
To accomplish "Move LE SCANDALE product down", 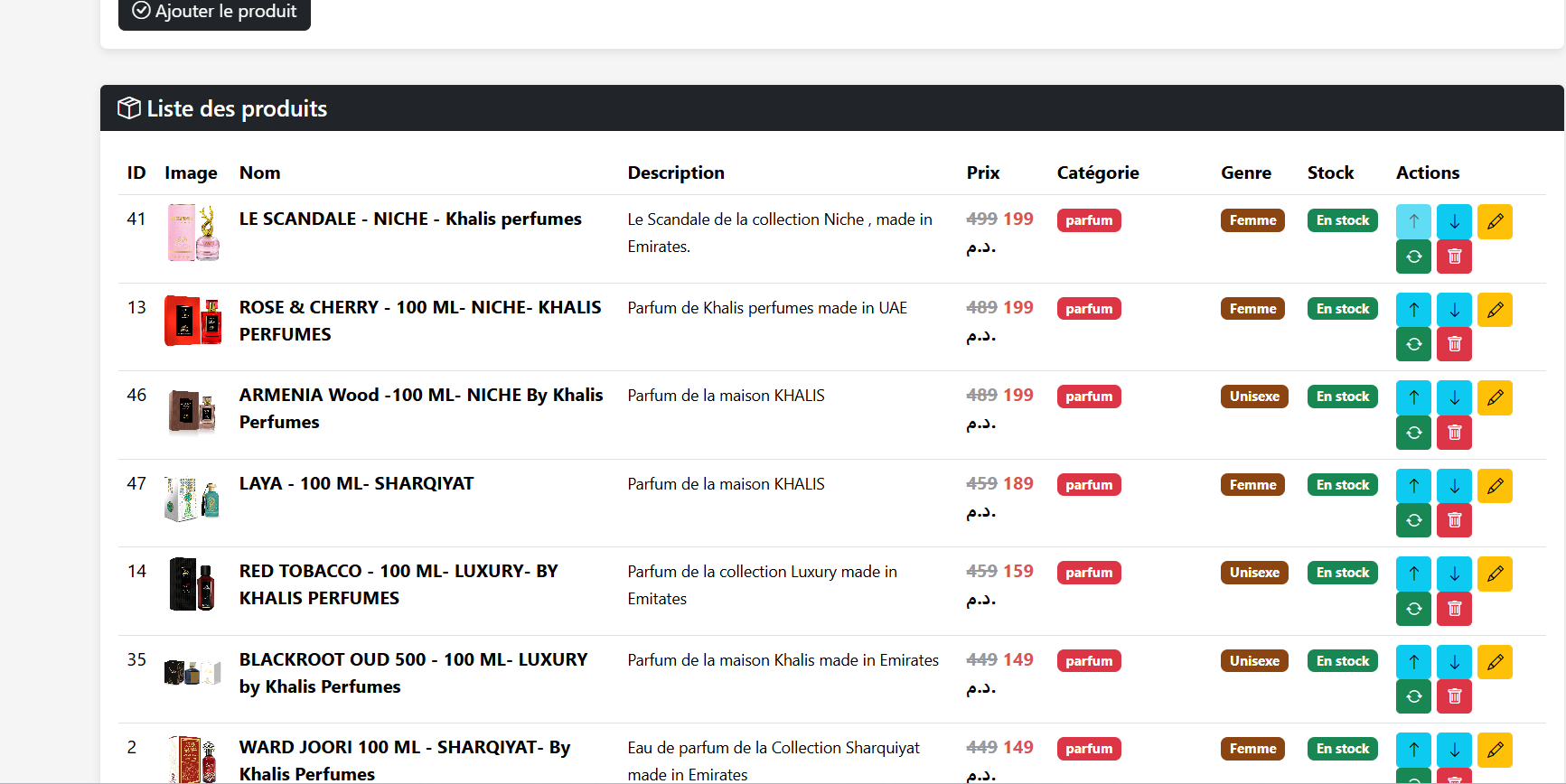I will [1454, 221].
